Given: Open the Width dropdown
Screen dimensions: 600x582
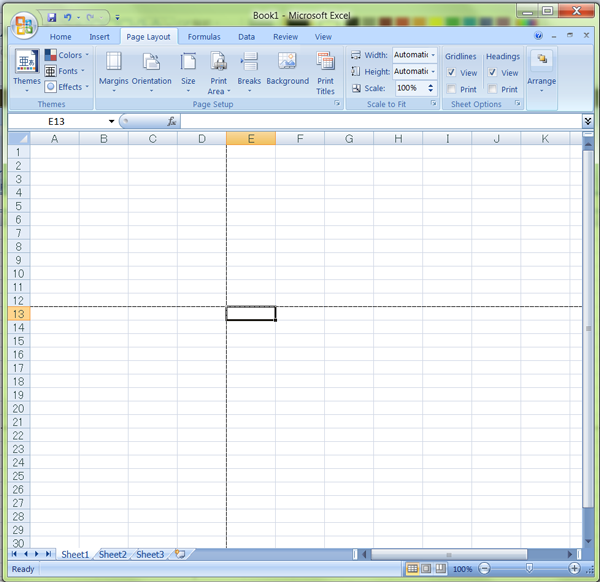Looking at the screenshot, I should pyautogui.click(x=433, y=55).
